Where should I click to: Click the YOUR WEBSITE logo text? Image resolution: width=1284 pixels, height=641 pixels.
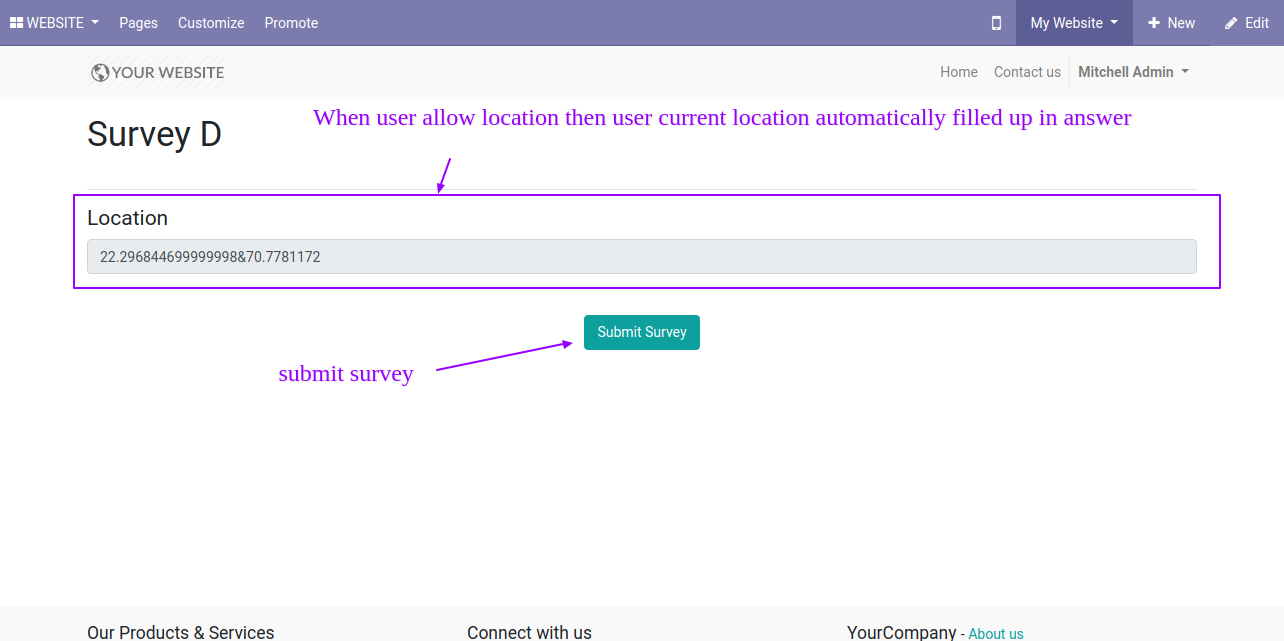(x=168, y=72)
